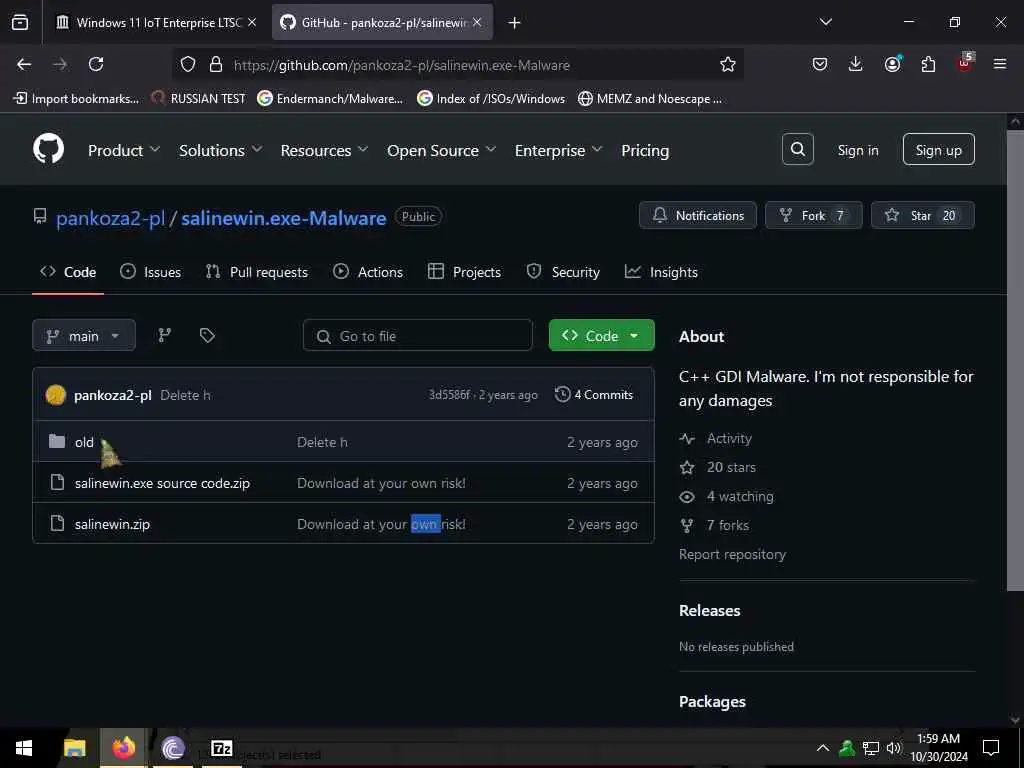Expand the Resources menu
Image resolution: width=1024 pixels, height=768 pixels.
tap(325, 151)
